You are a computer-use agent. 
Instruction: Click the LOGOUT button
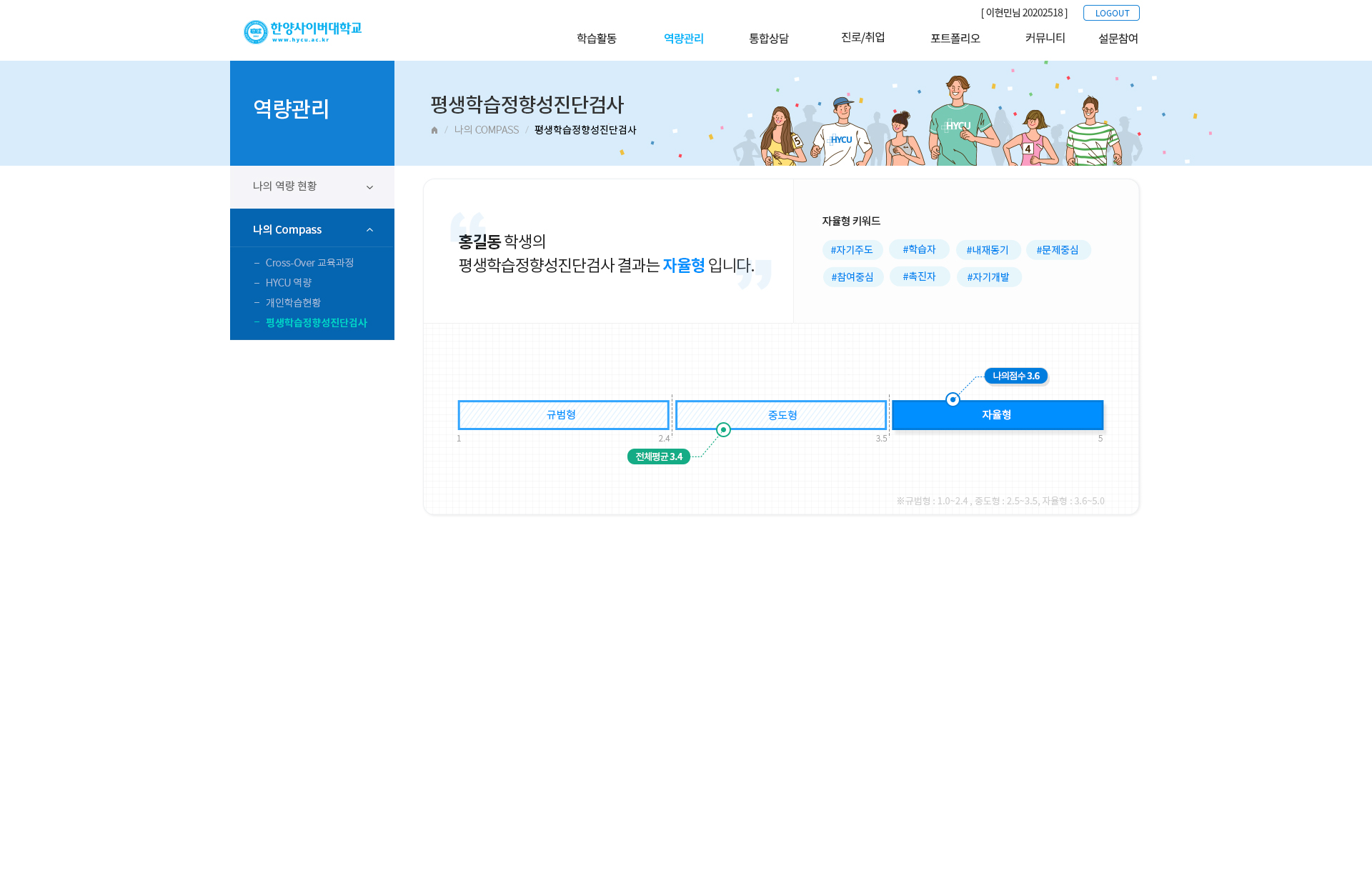[1111, 13]
